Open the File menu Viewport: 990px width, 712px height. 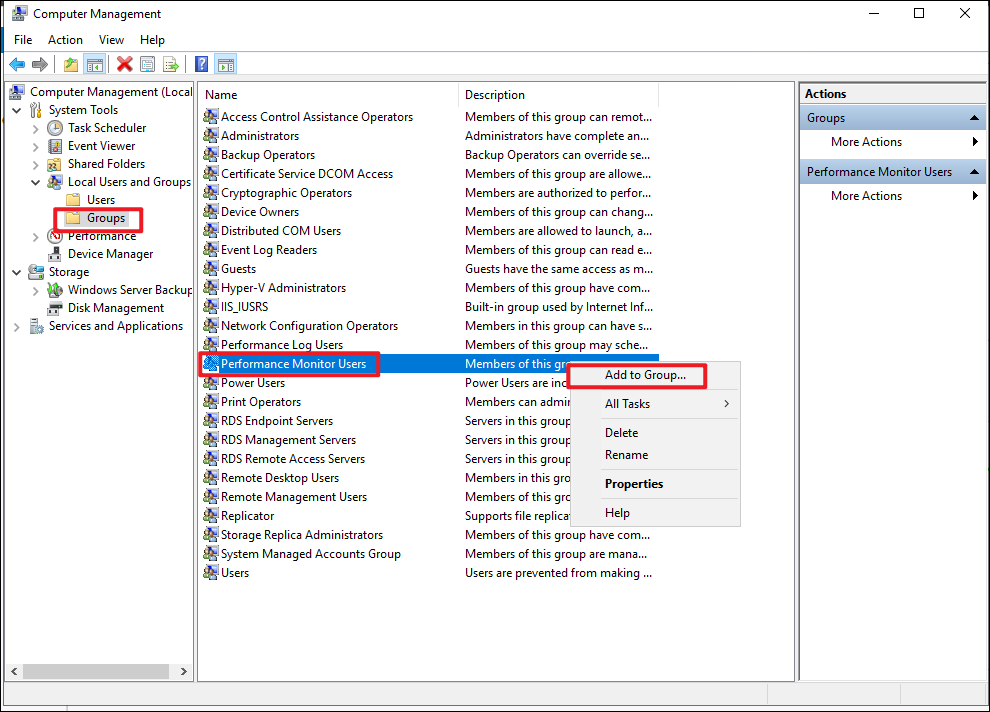23,40
